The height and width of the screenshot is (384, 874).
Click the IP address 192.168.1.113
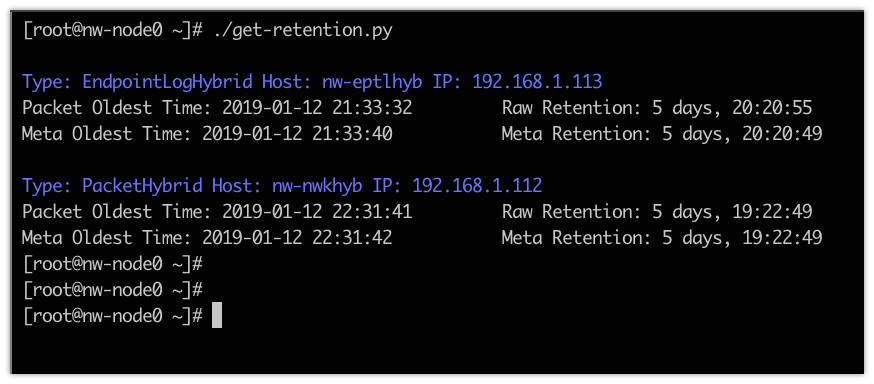(537, 82)
